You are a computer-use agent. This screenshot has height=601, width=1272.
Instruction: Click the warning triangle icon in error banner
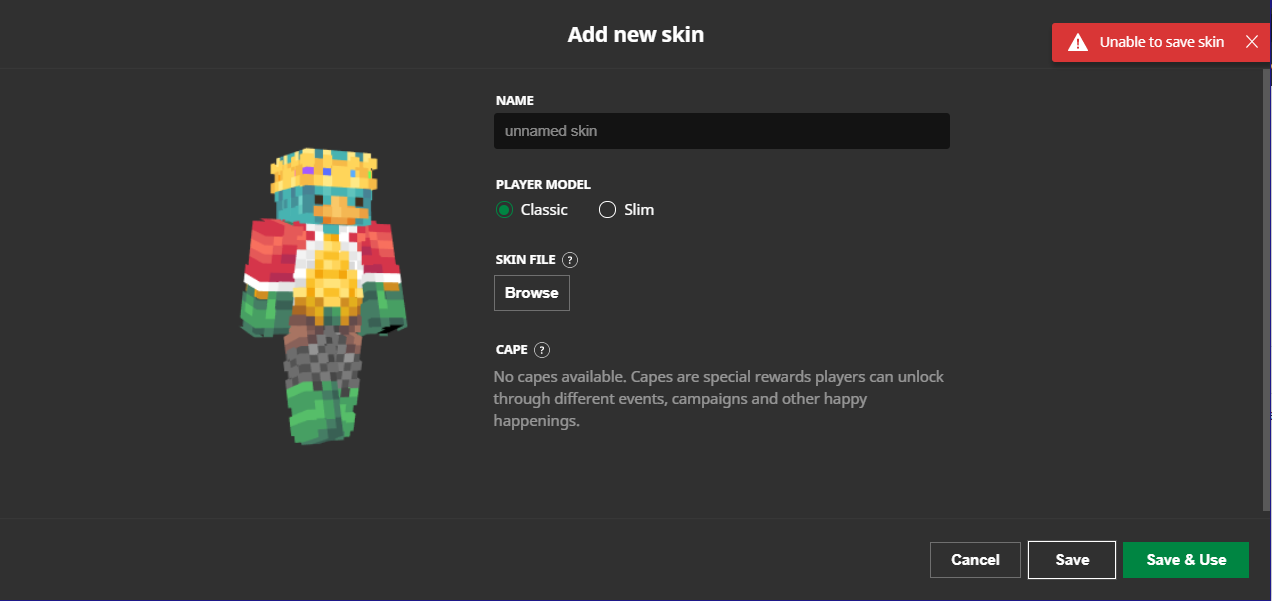(1077, 42)
